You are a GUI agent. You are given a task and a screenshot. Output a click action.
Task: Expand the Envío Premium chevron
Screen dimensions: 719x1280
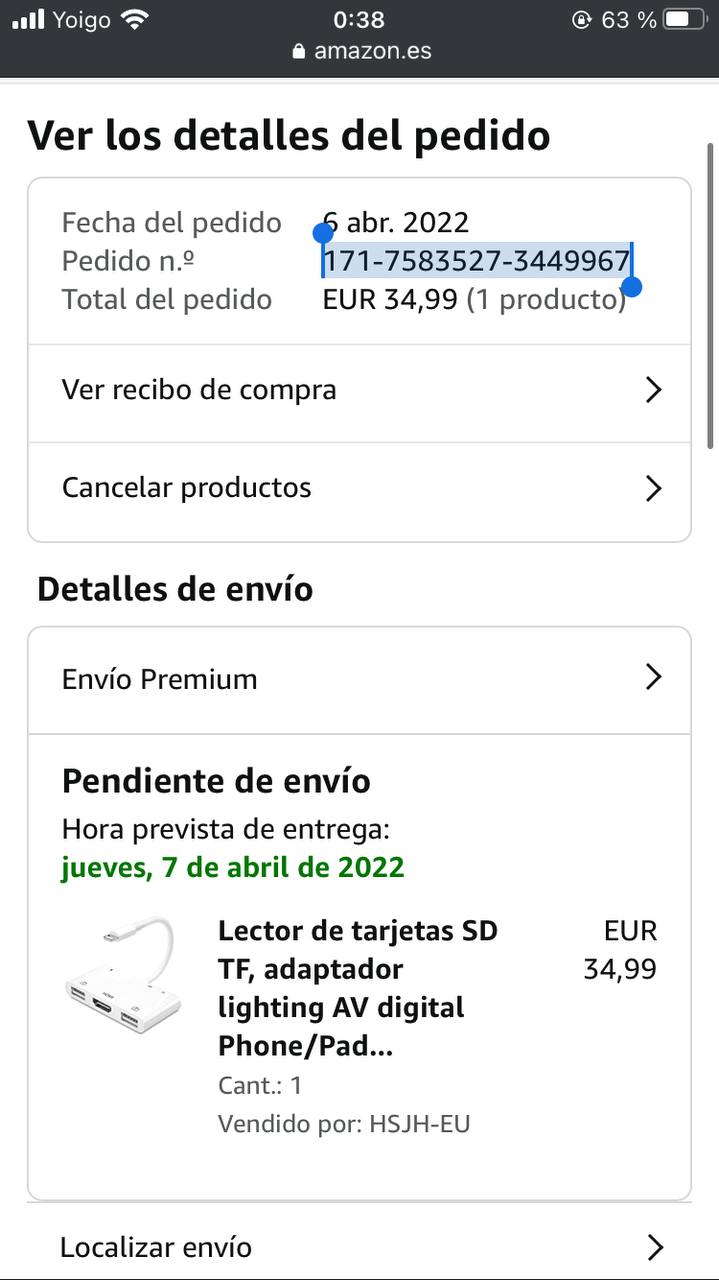[654, 678]
